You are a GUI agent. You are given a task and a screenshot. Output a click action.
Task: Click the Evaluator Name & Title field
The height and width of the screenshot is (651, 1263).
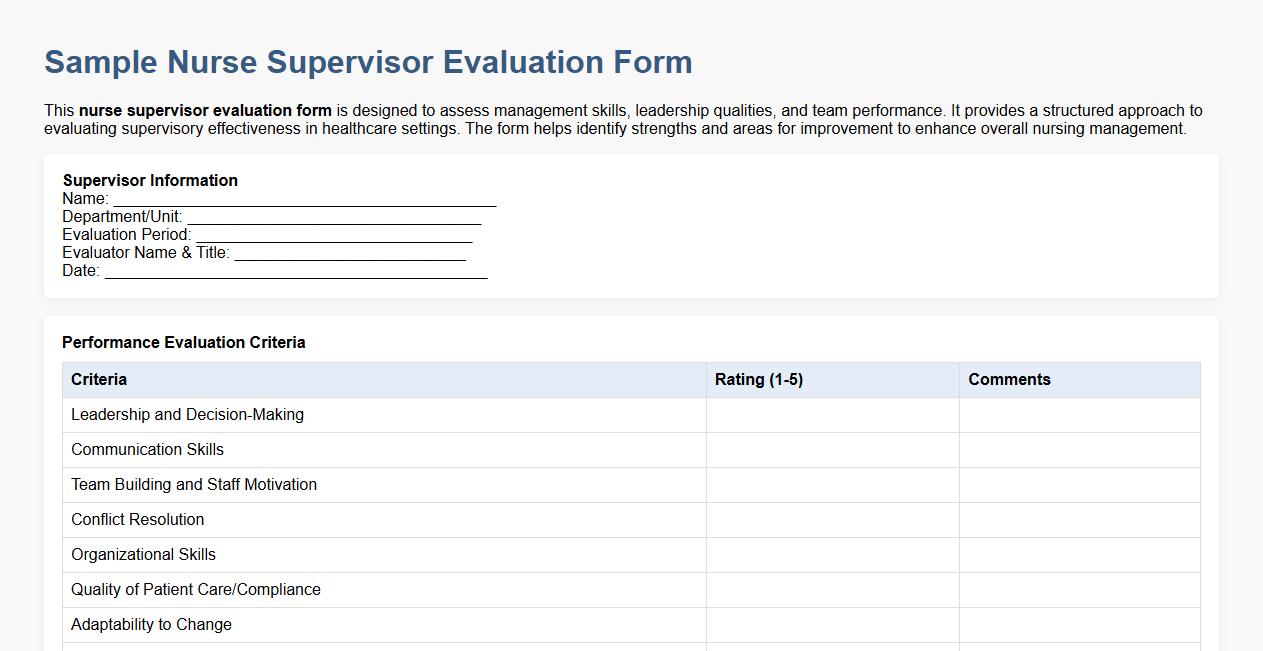350,252
